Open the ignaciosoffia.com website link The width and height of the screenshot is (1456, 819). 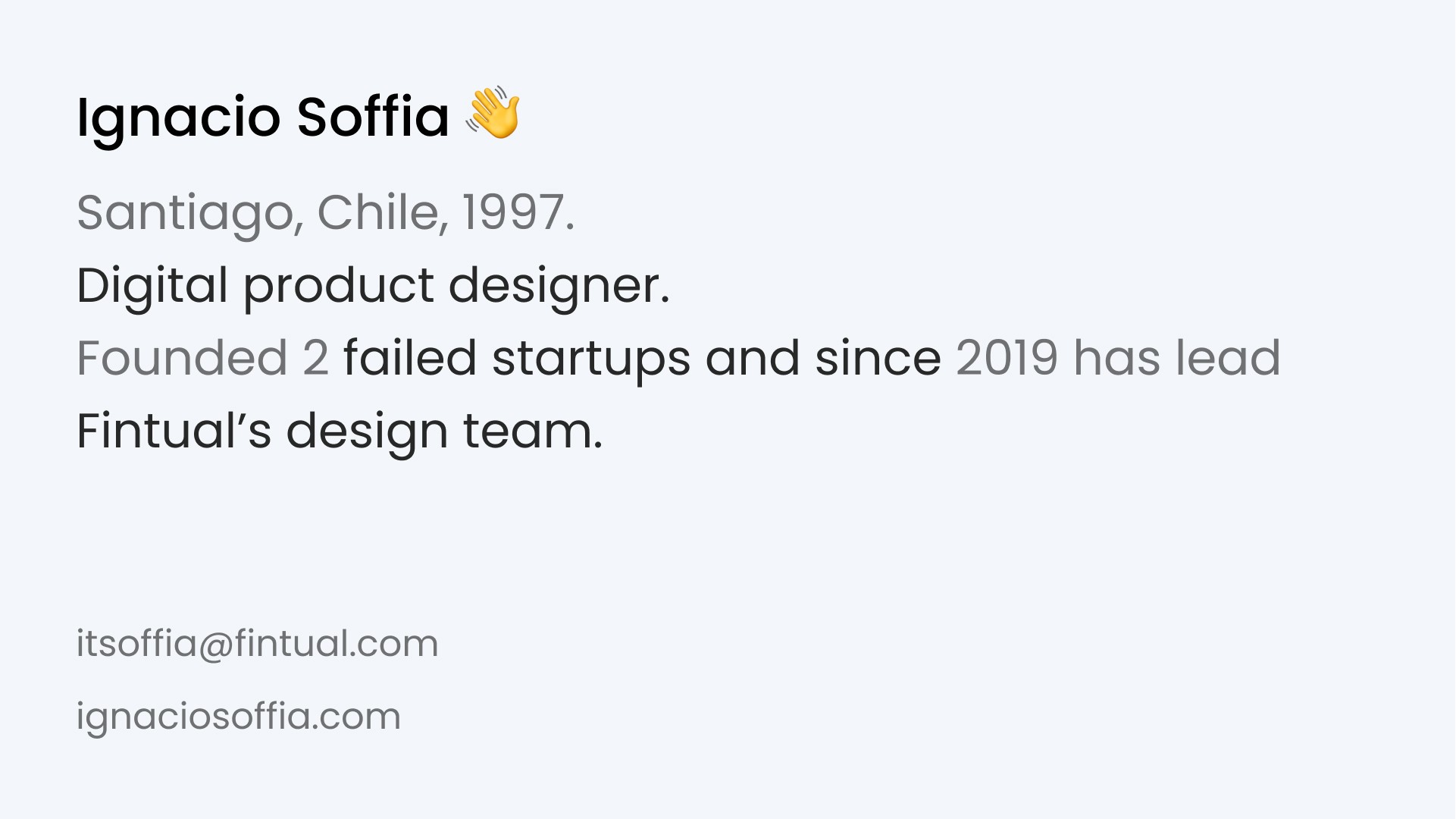(238, 717)
